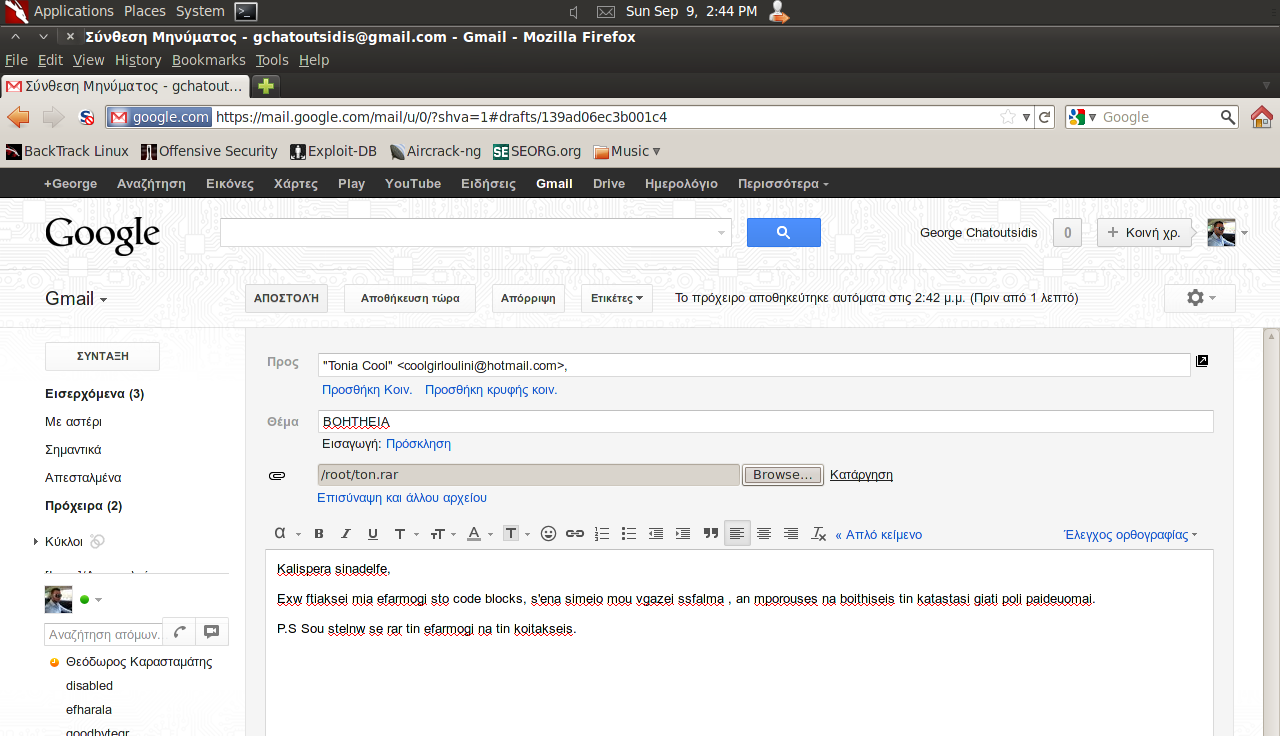Open the Places menu in the top panel
The width and height of the screenshot is (1280, 736).
[x=145, y=11]
